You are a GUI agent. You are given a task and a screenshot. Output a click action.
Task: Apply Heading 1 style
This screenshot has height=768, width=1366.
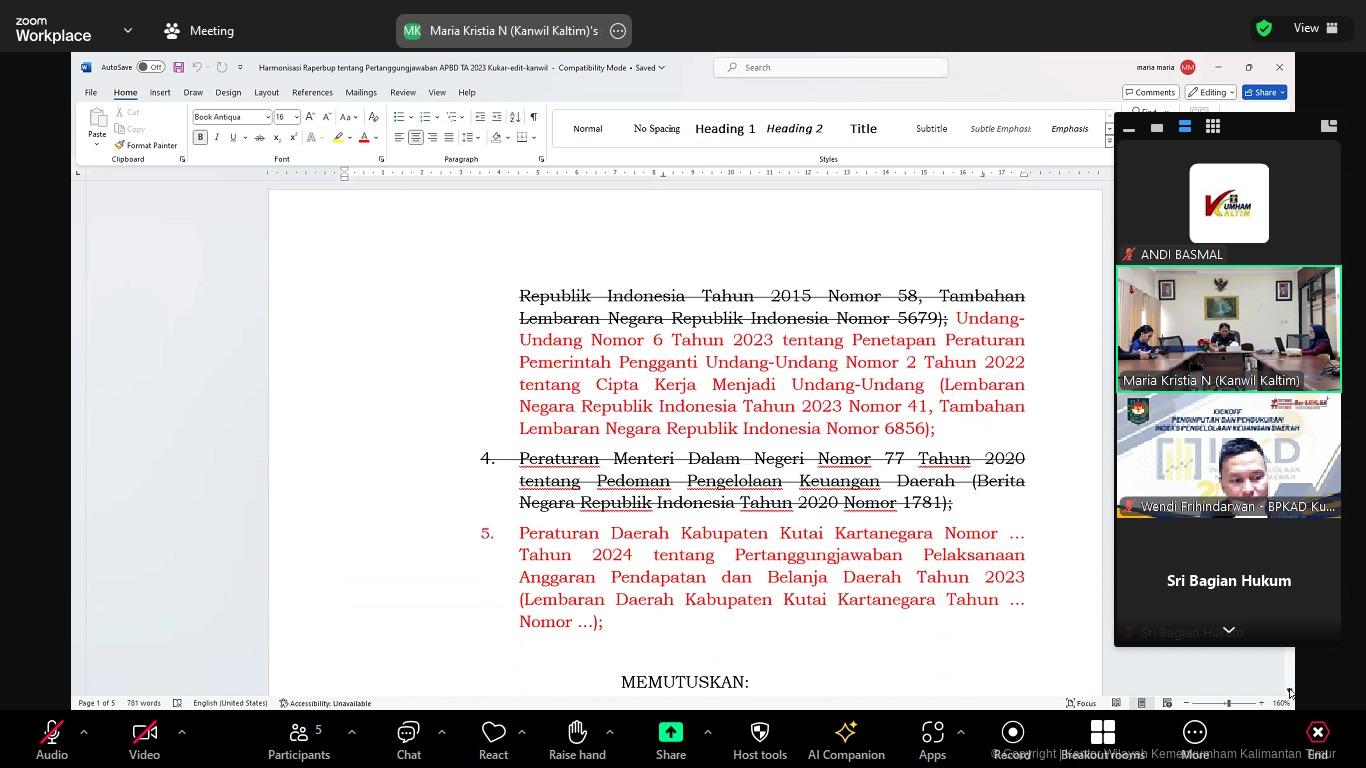725,129
